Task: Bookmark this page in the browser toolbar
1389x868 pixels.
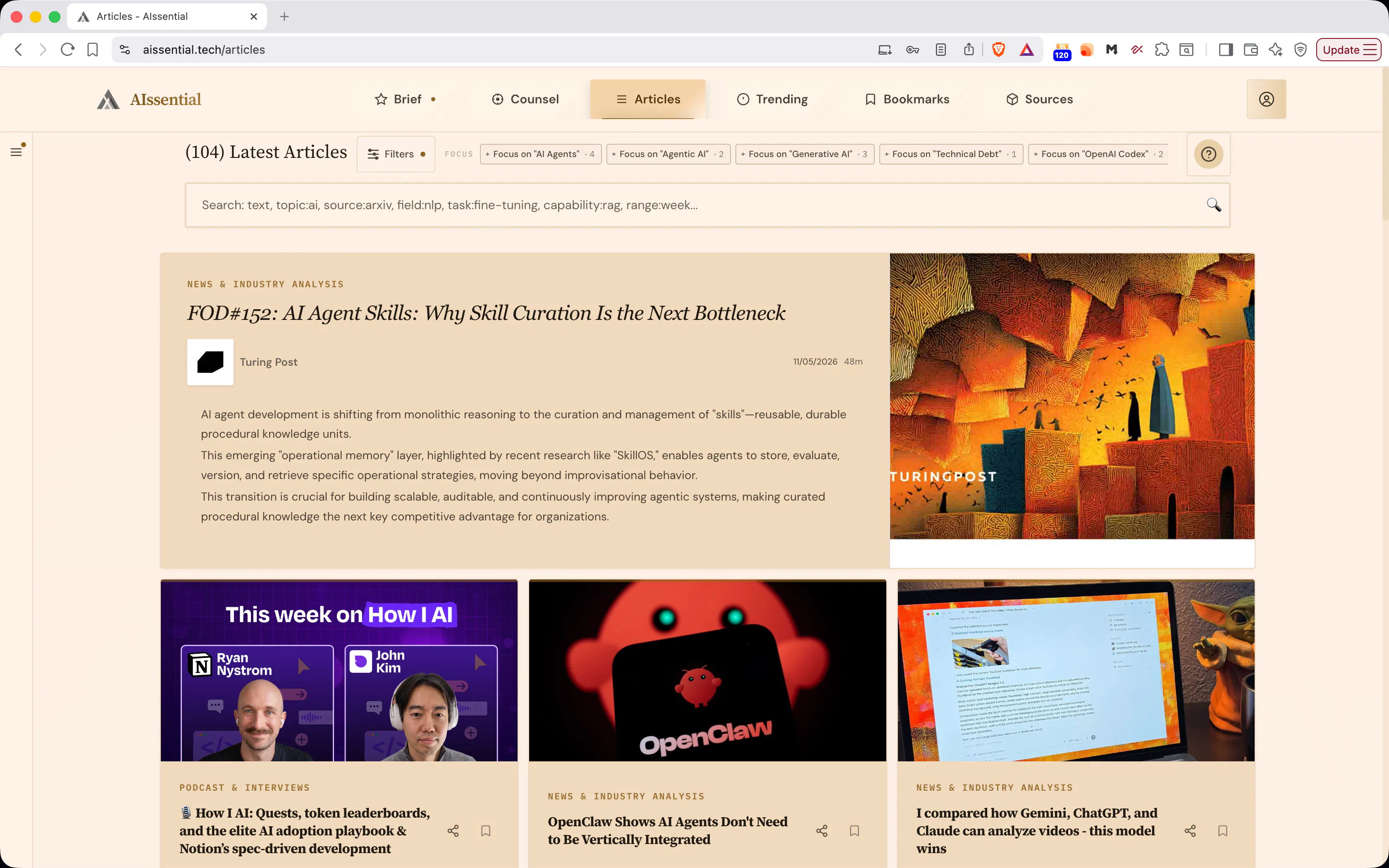Action: tap(93, 49)
